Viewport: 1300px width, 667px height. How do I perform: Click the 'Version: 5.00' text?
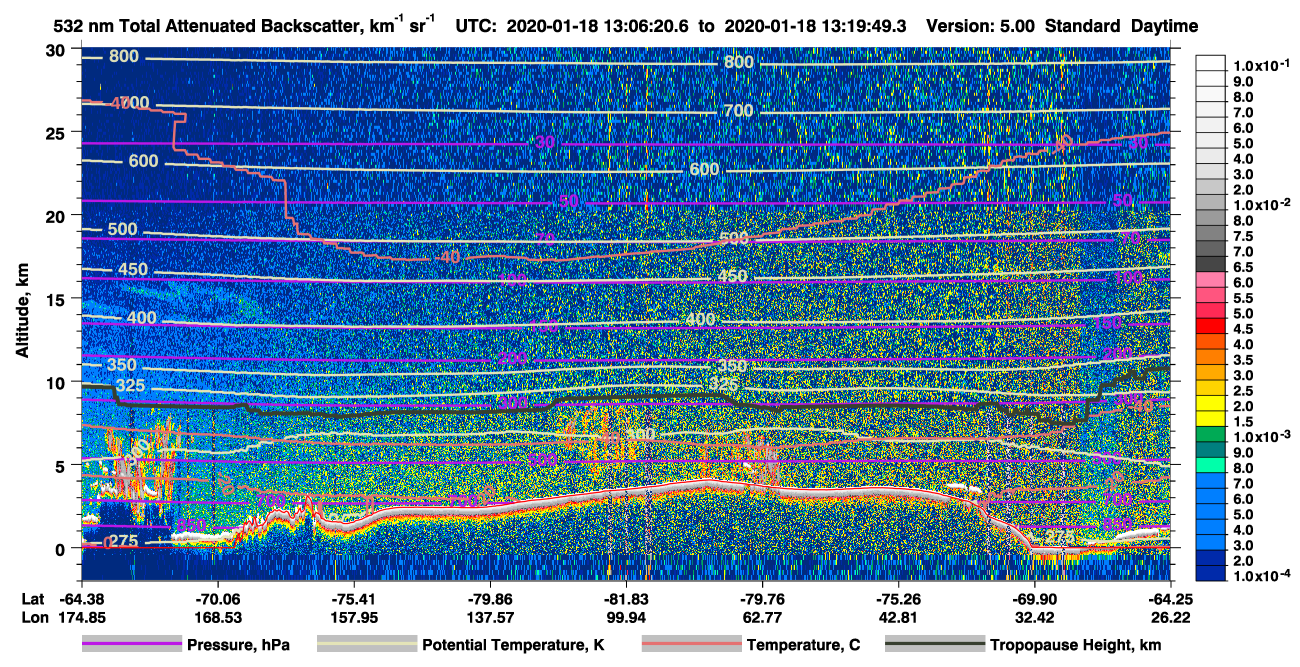pyautogui.click(x=982, y=26)
